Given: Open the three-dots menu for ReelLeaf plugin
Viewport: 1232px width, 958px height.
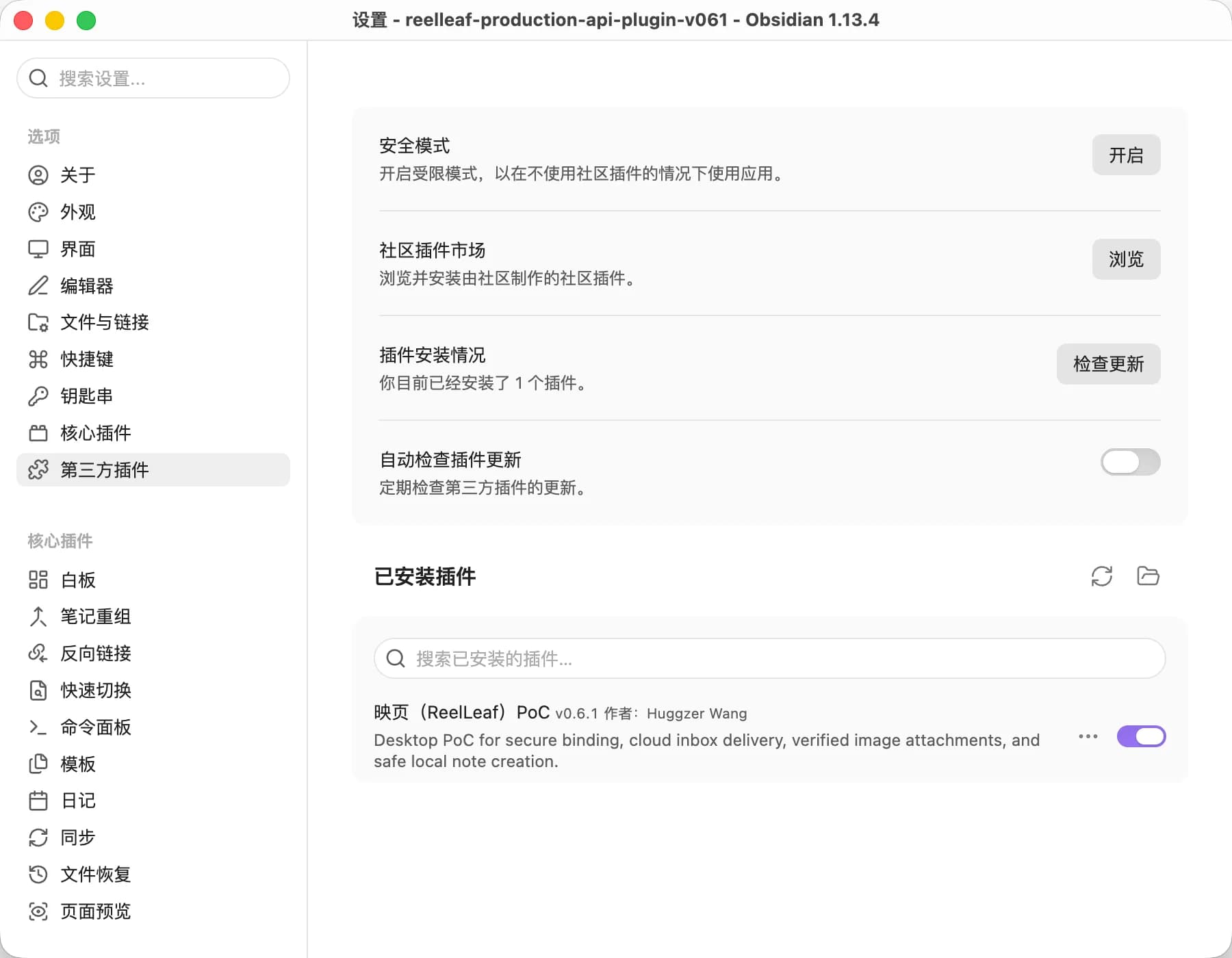Looking at the screenshot, I should tap(1088, 737).
